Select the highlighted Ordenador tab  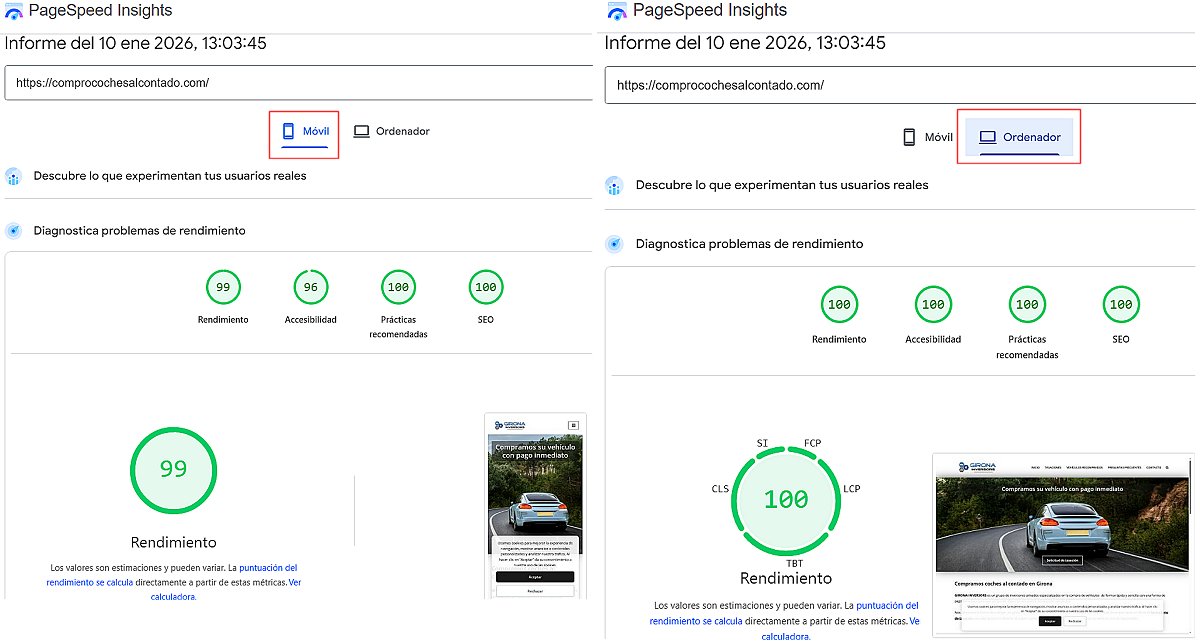(x=1018, y=137)
